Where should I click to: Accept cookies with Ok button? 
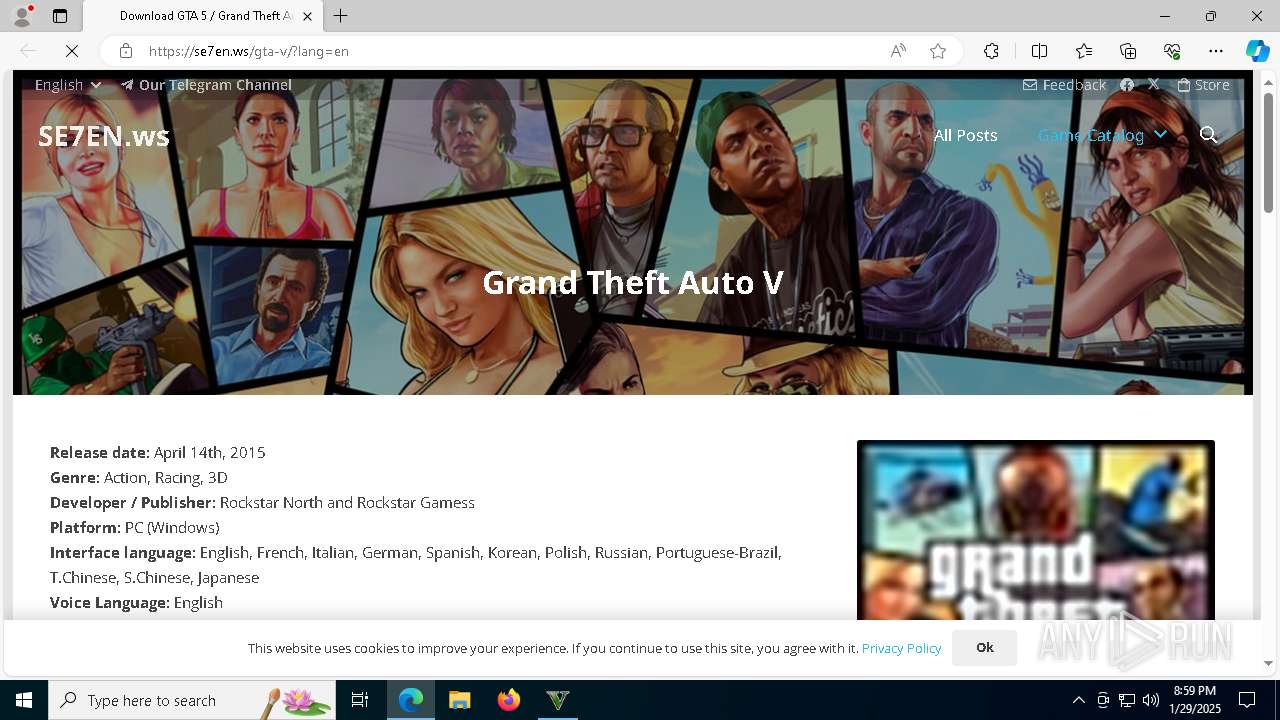click(985, 648)
